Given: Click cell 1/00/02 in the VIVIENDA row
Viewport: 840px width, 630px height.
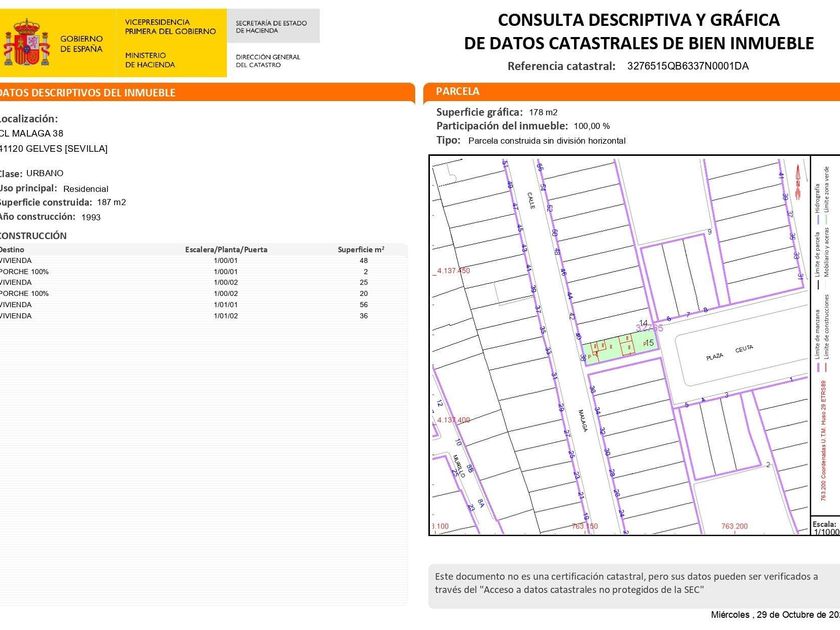Looking at the screenshot, I should tap(226, 282).
